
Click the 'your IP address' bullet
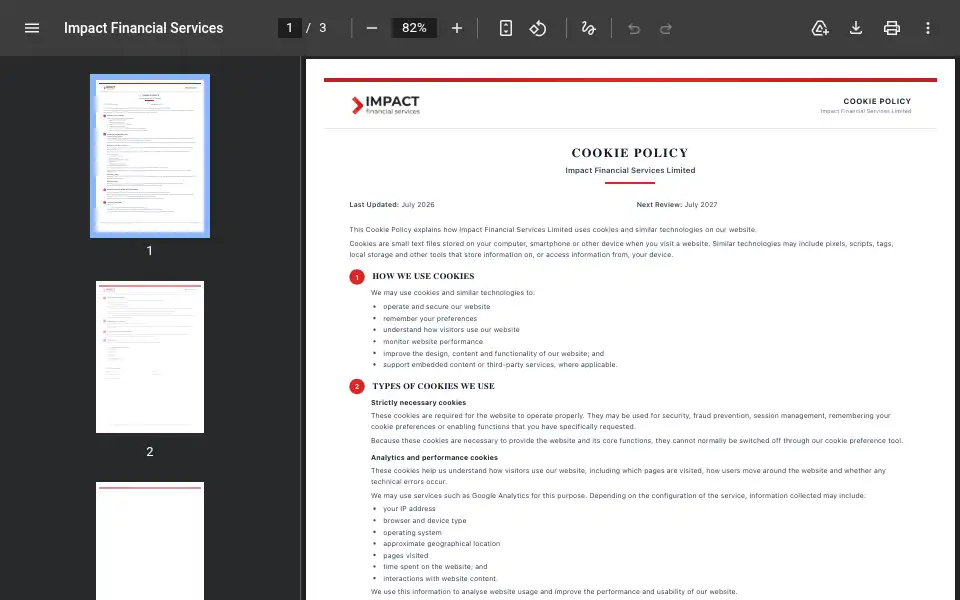point(409,509)
